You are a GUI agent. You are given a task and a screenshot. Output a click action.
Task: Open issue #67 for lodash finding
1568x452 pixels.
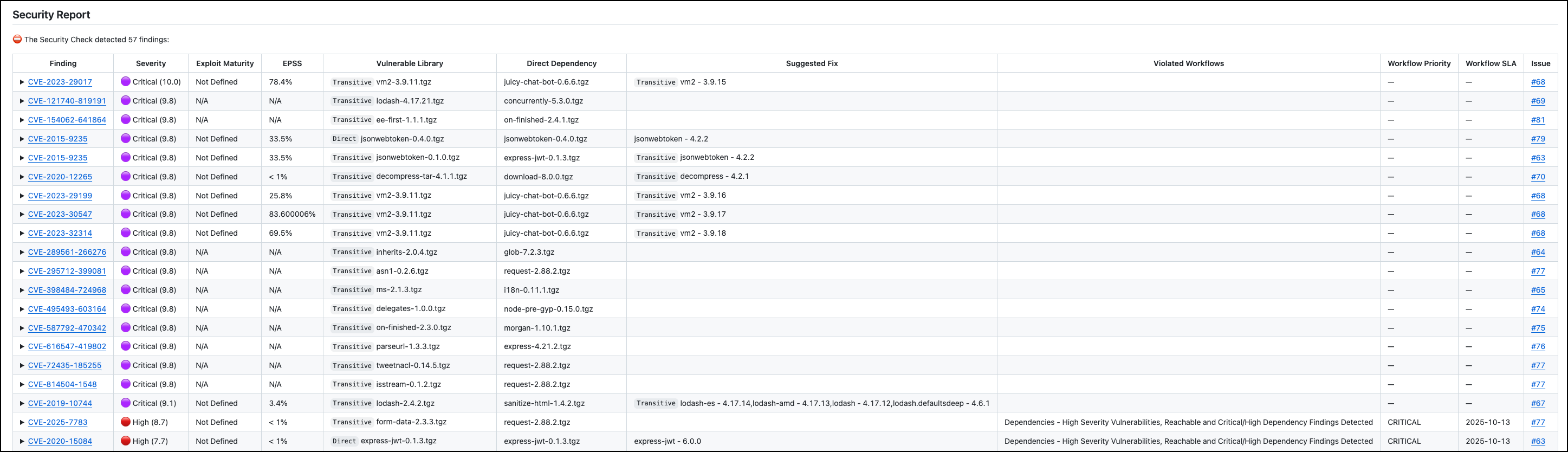[1538, 403]
